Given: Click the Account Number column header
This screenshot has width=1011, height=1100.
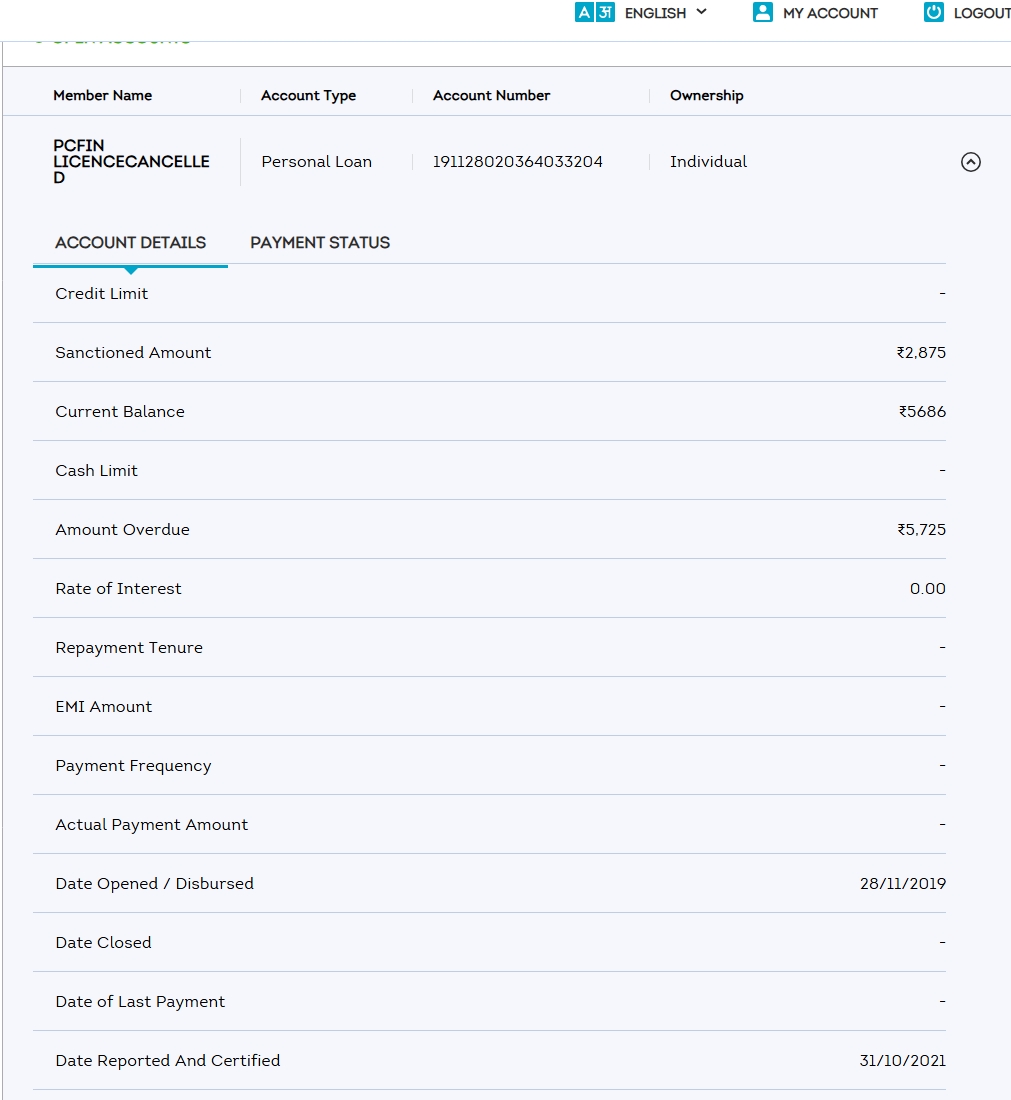Looking at the screenshot, I should coord(491,96).
